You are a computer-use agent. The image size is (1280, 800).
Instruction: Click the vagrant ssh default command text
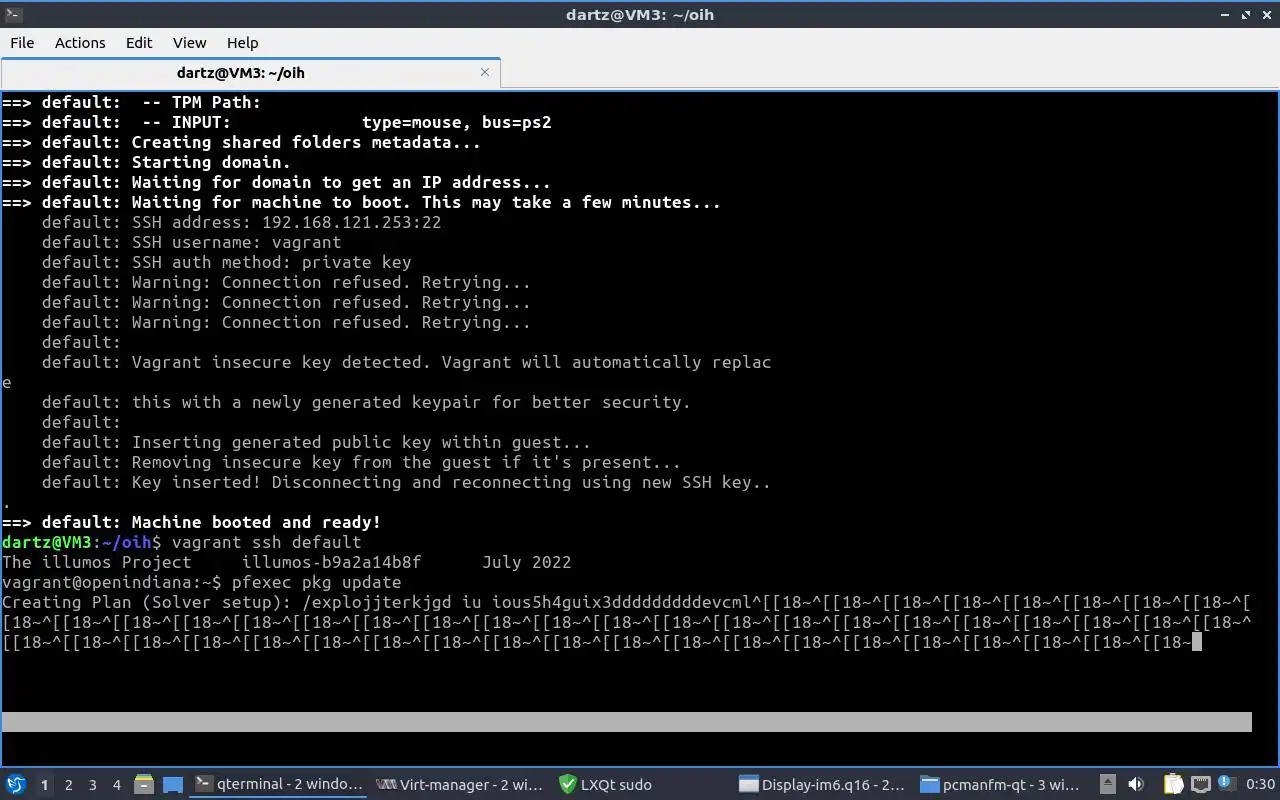pos(266,542)
